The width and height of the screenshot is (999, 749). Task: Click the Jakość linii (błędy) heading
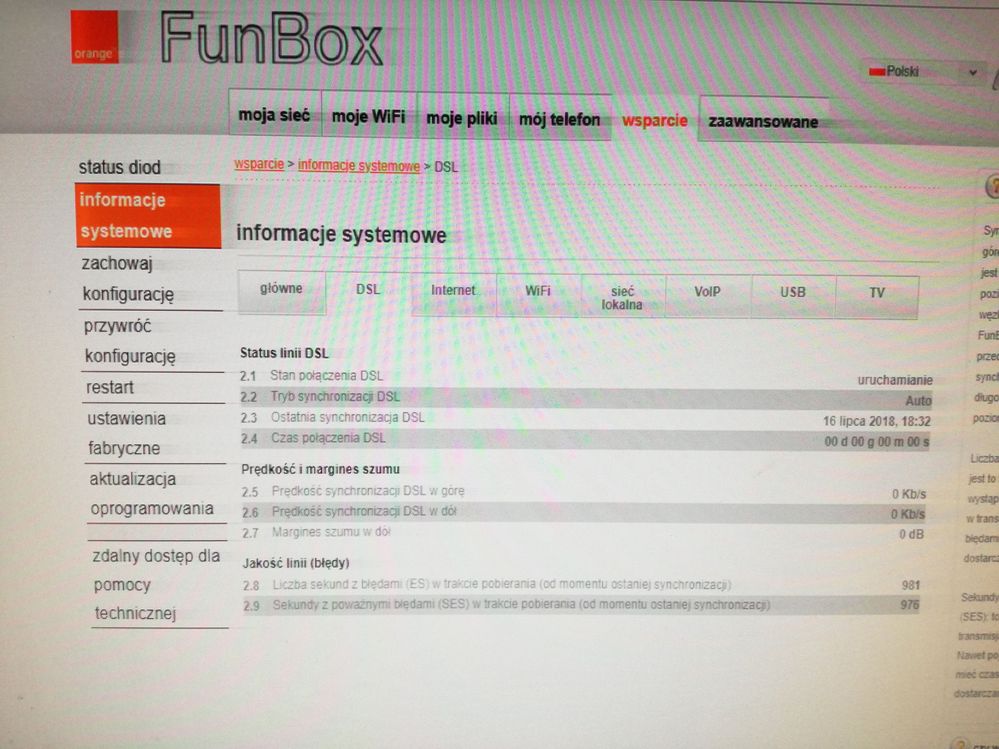pyautogui.click(x=296, y=563)
